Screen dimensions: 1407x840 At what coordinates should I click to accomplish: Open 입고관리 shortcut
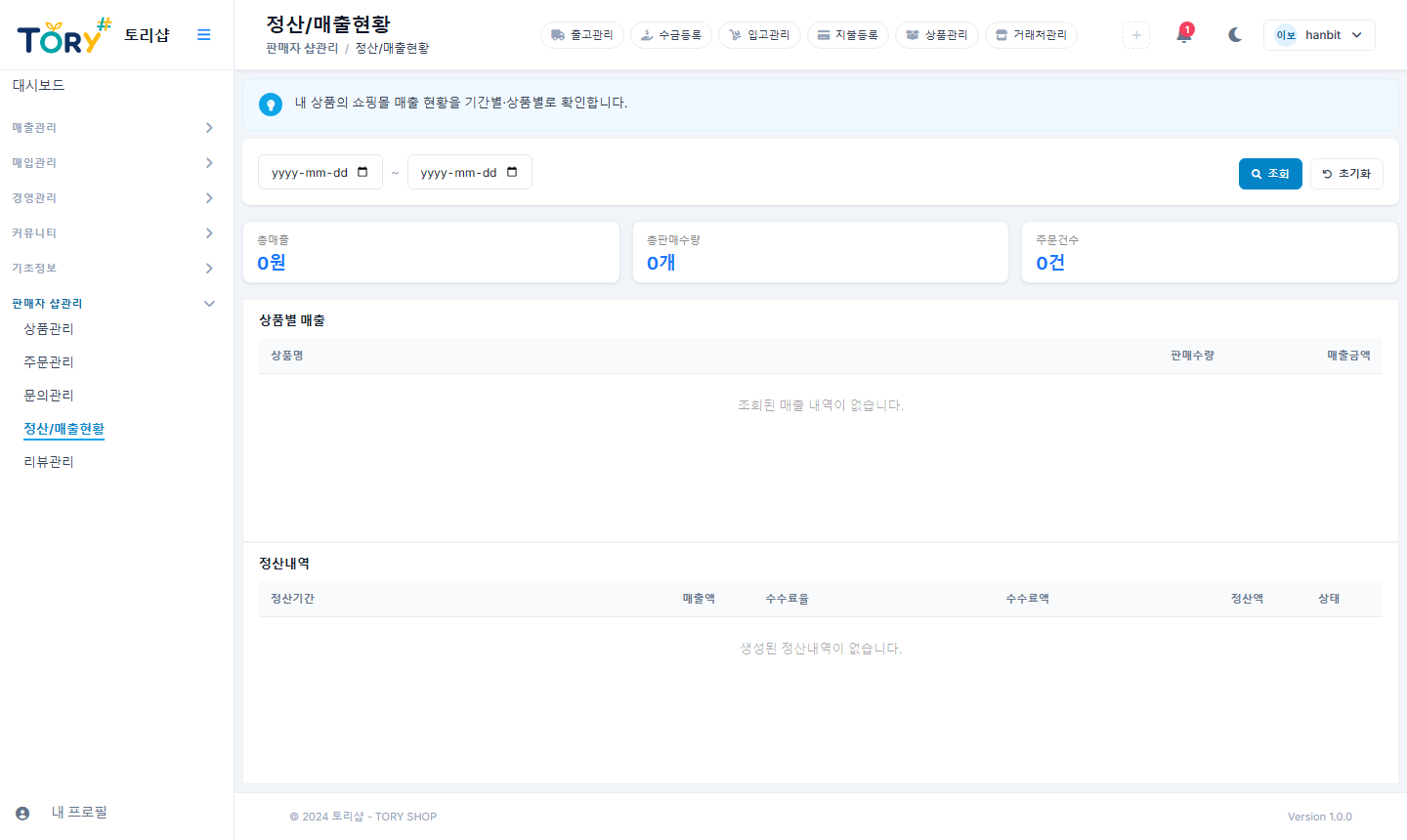759,35
